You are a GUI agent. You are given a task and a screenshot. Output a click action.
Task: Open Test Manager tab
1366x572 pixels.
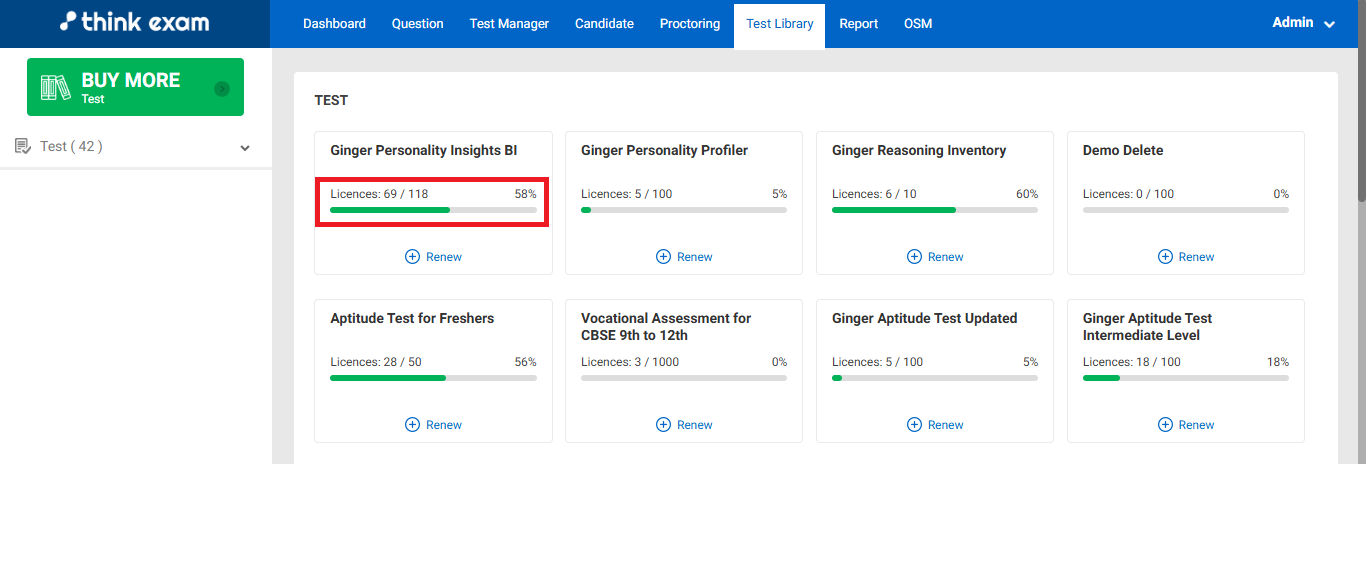509,24
